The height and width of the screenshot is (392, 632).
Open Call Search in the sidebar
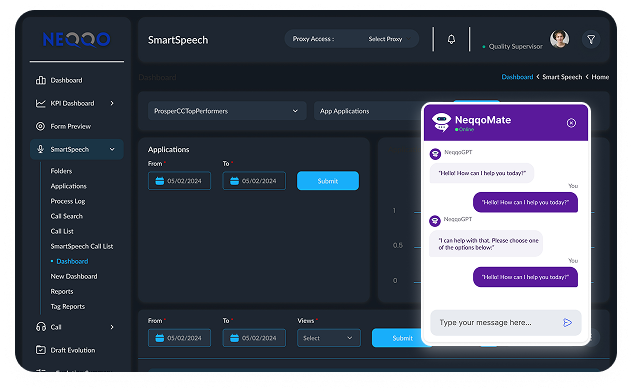pos(67,216)
